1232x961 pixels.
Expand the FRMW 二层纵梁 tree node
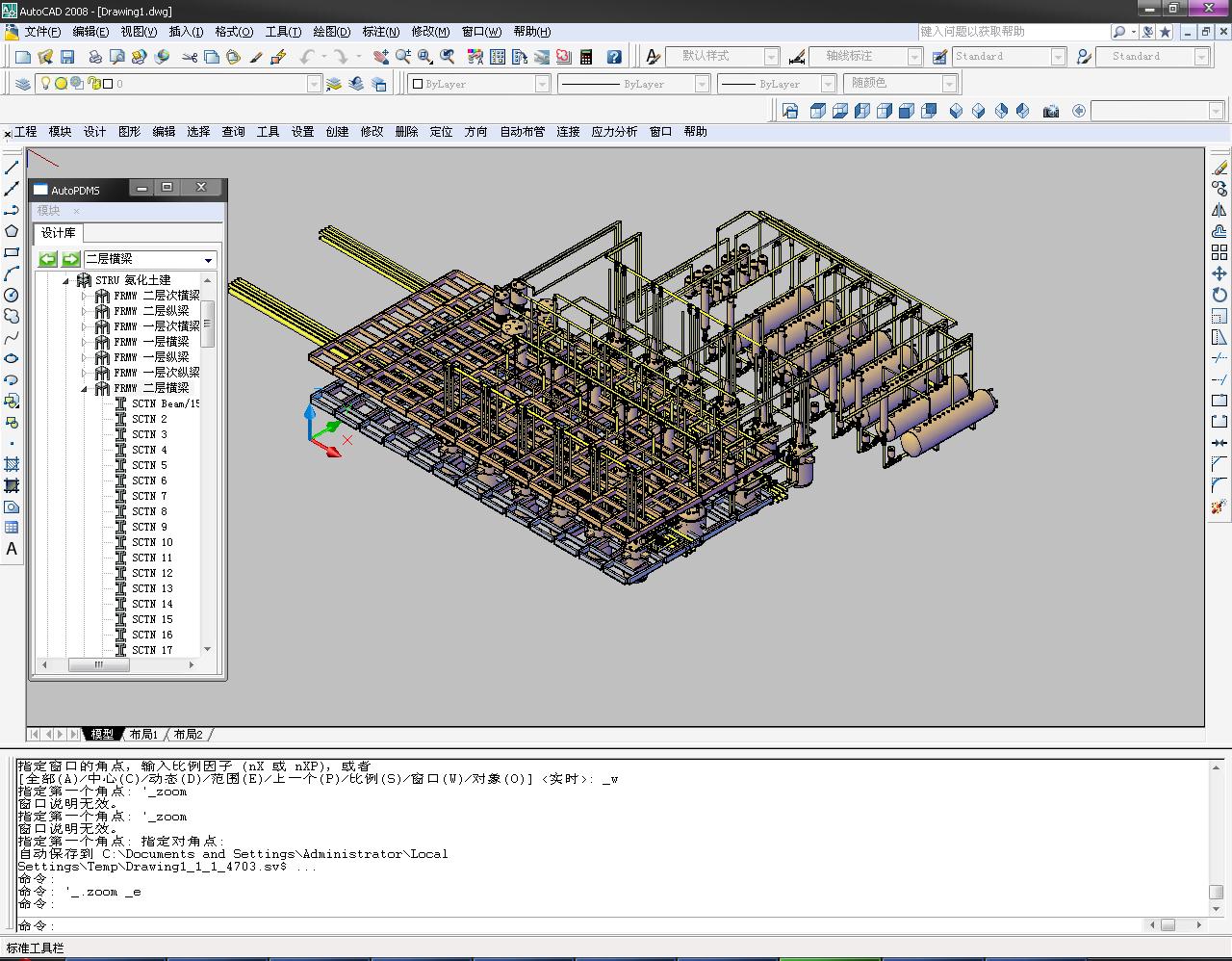(85, 311)
